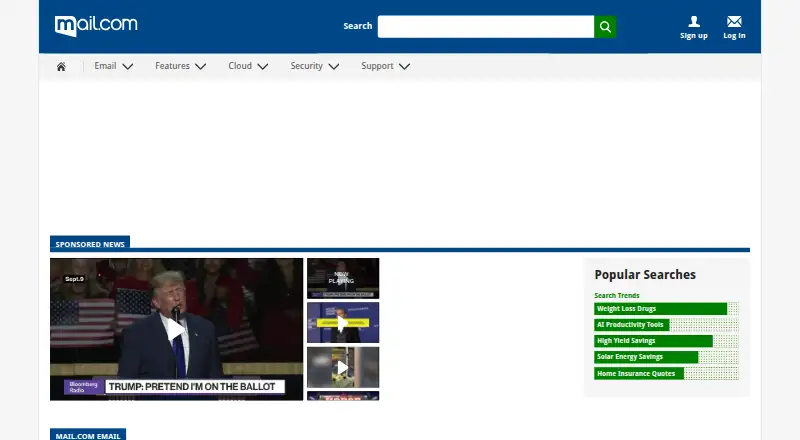
Task: Open the Home Insurance Quotes search trend
Action: click(x=666, y=374)
